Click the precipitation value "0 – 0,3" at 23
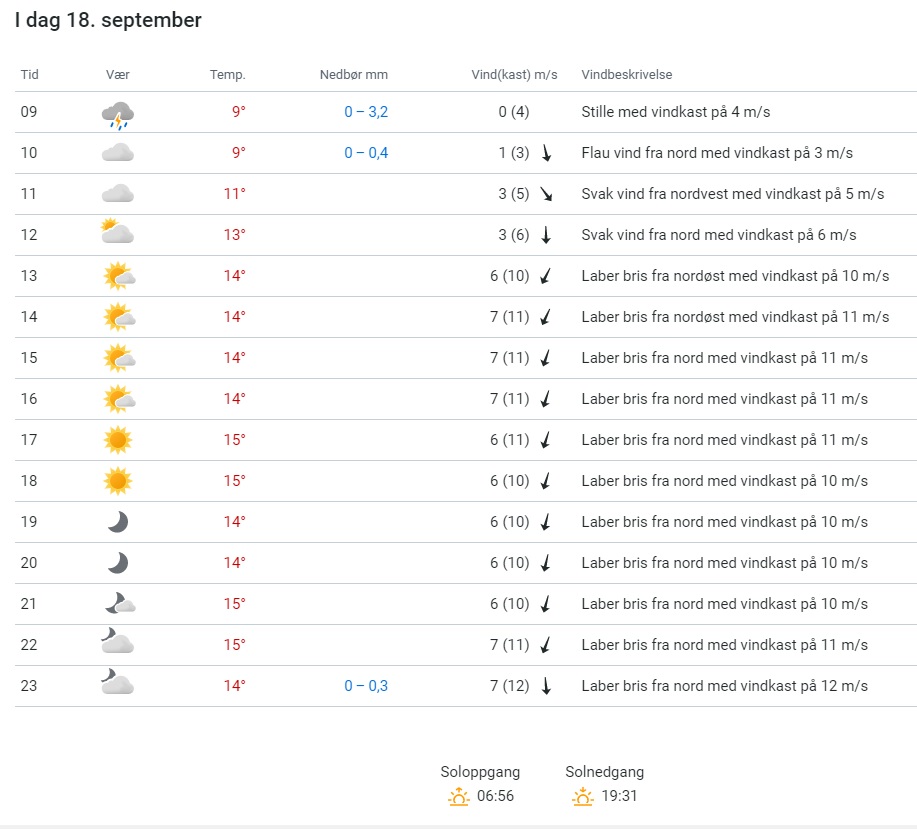917x829 pixels. coord(366,686)
